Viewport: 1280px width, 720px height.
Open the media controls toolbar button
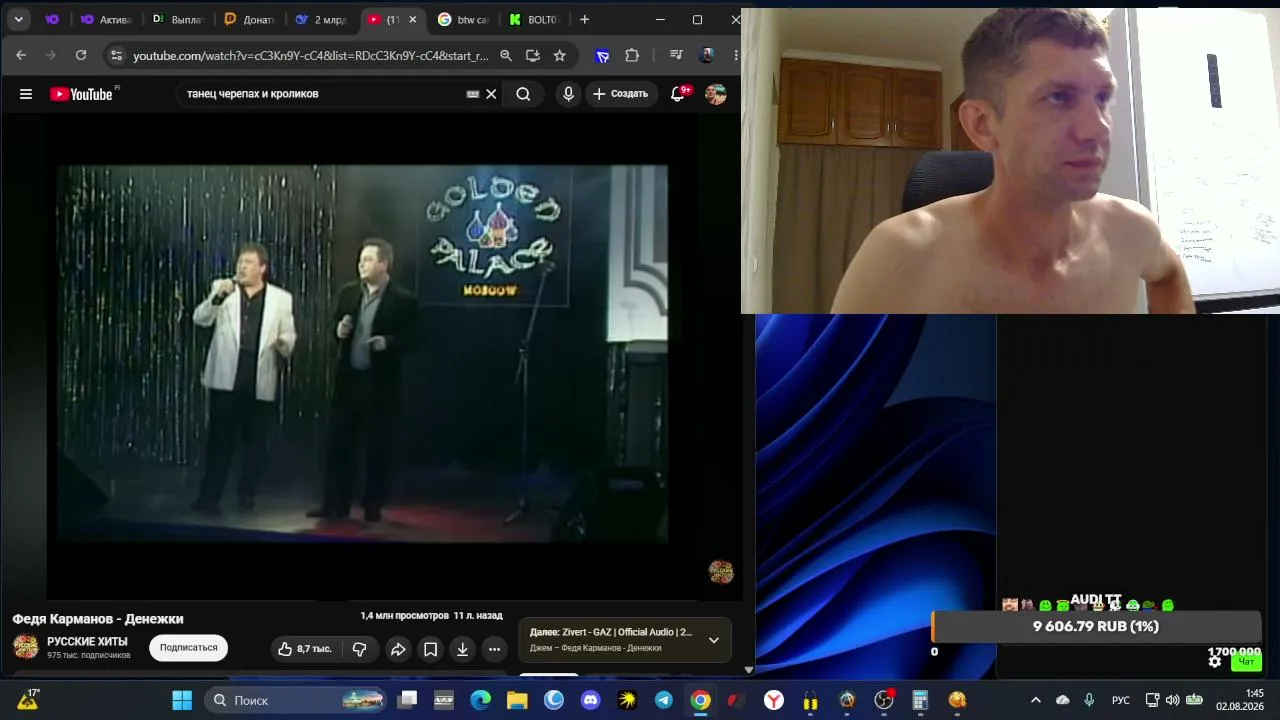677,56
